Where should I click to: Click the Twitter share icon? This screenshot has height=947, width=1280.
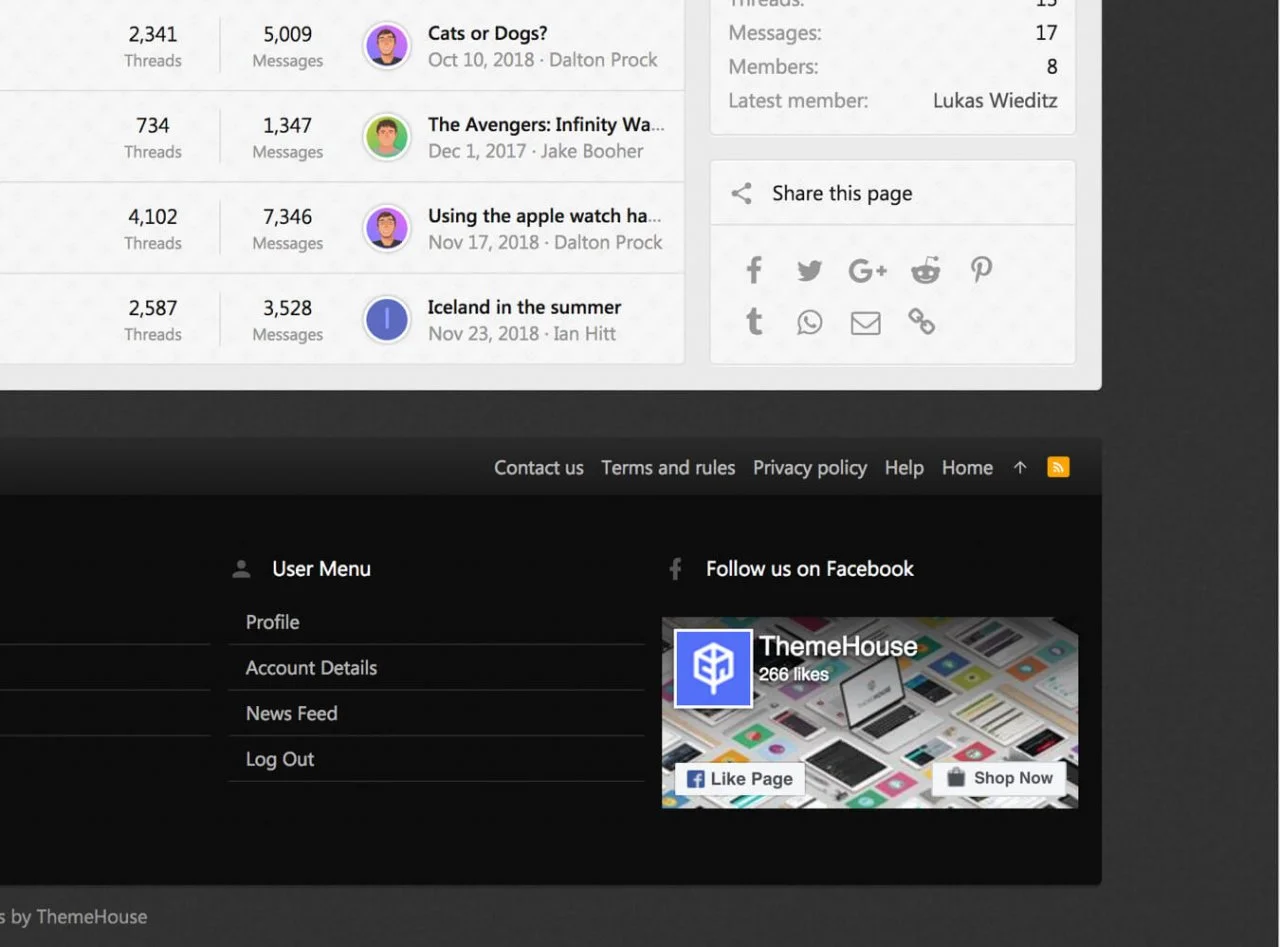point(809,270)
